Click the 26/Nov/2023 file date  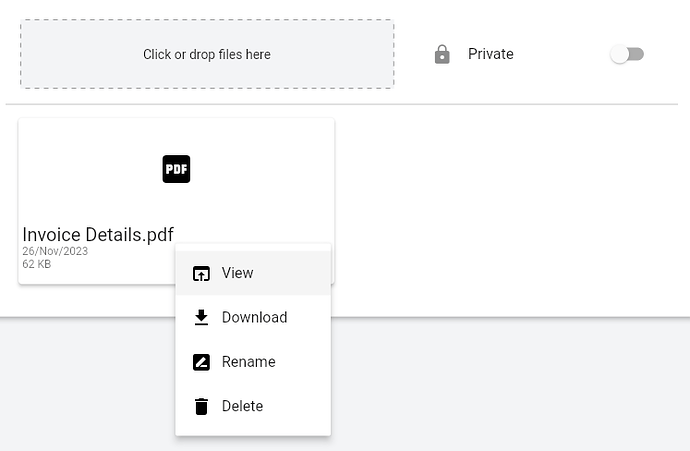pos(55,251)
